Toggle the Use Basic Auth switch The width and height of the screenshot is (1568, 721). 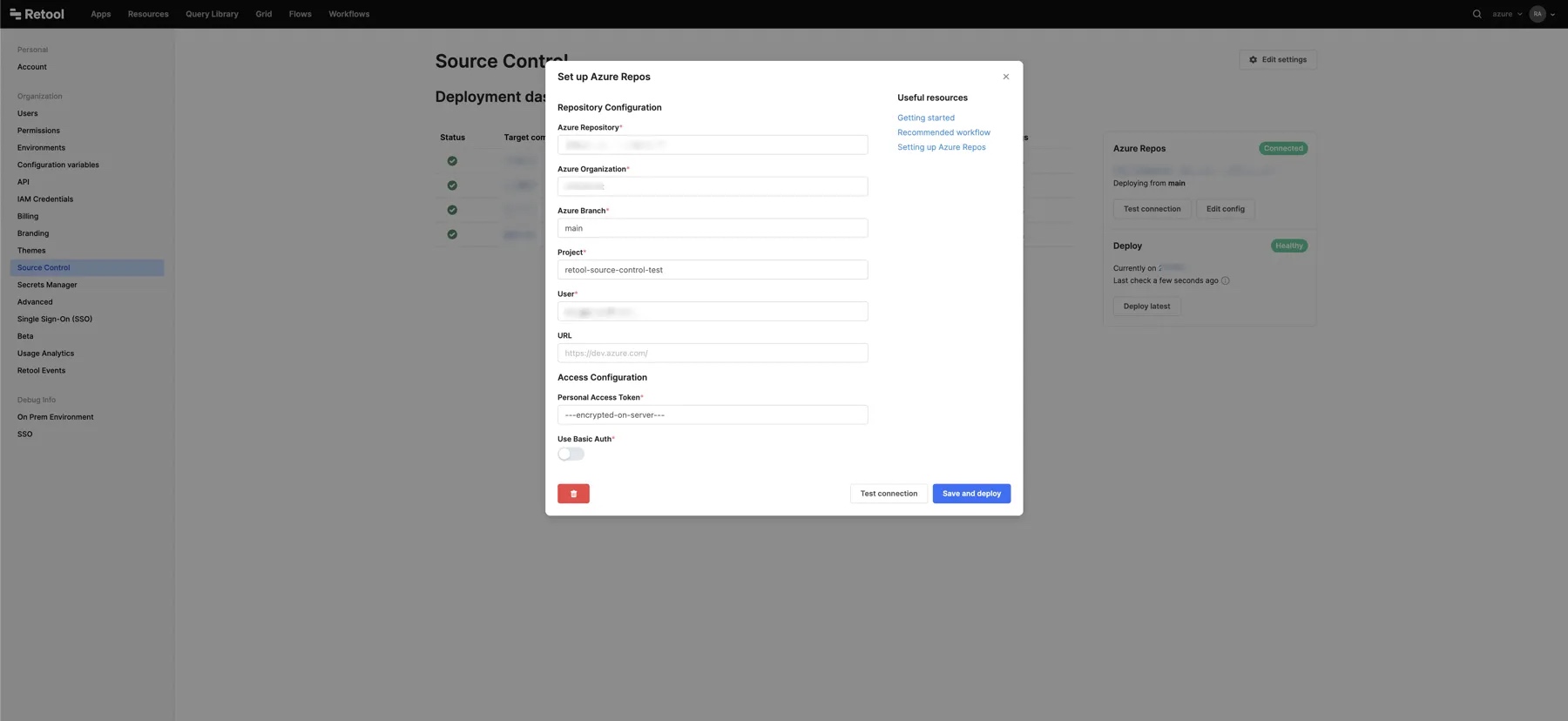571,454
